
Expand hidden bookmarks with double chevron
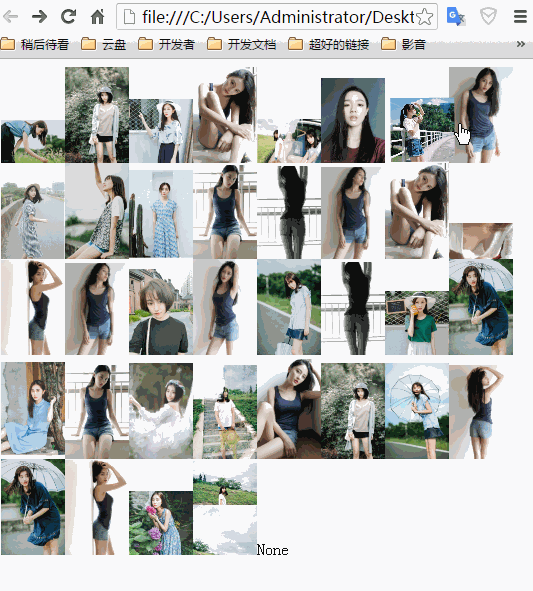[521, 44]
